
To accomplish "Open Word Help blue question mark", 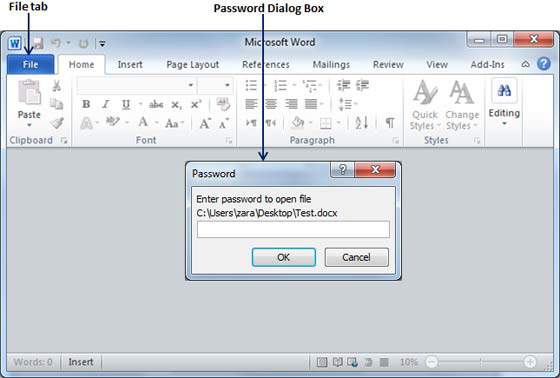I will (544, 64).
